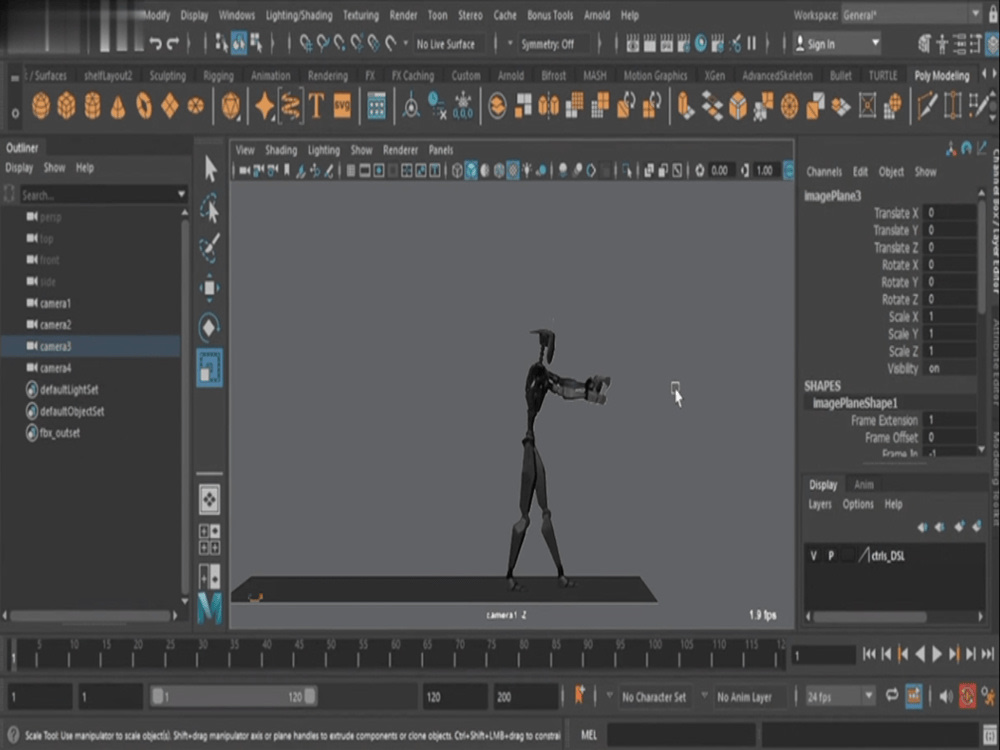Screen dimensions: 1000x750
Task: Play the animation forwards
Action: click(x=937, y=654)
